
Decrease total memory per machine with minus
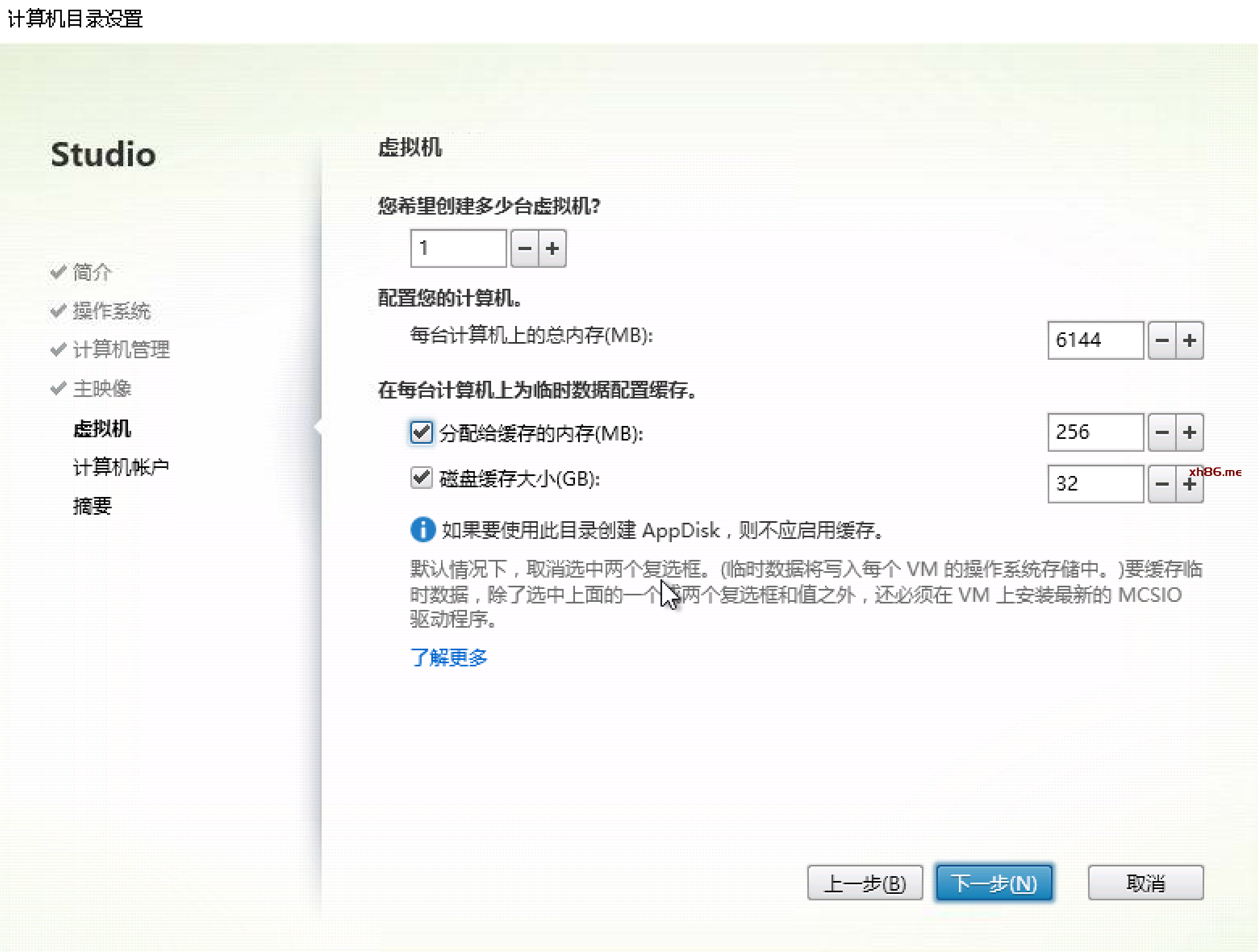coord(1162,340)
